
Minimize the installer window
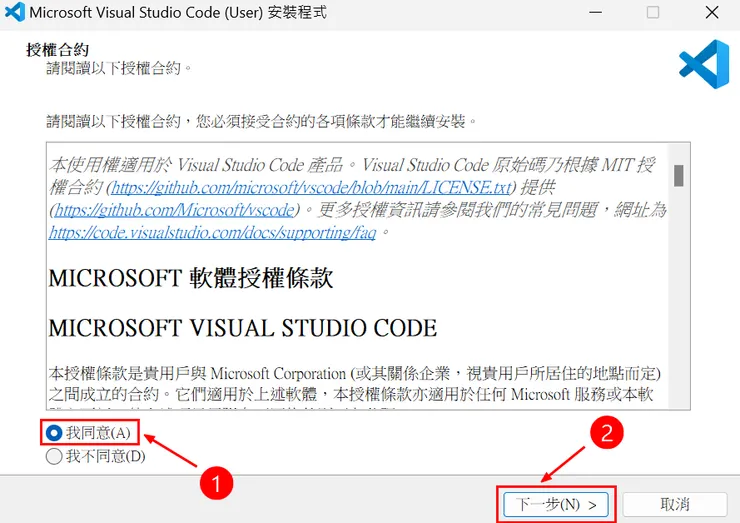point(596,12)
